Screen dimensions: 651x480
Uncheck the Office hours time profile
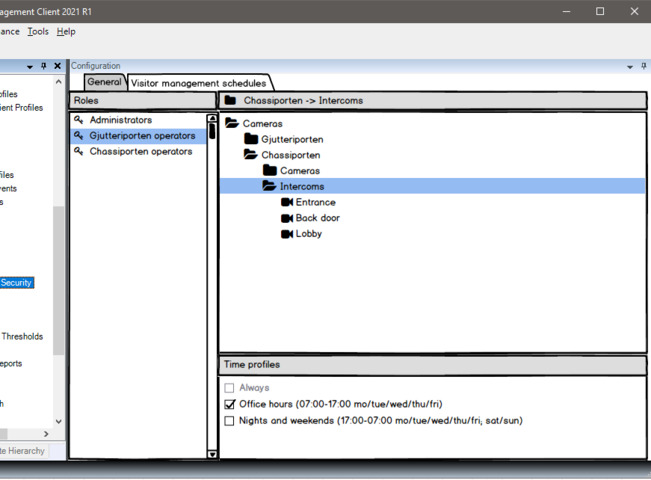pos(230,404)
